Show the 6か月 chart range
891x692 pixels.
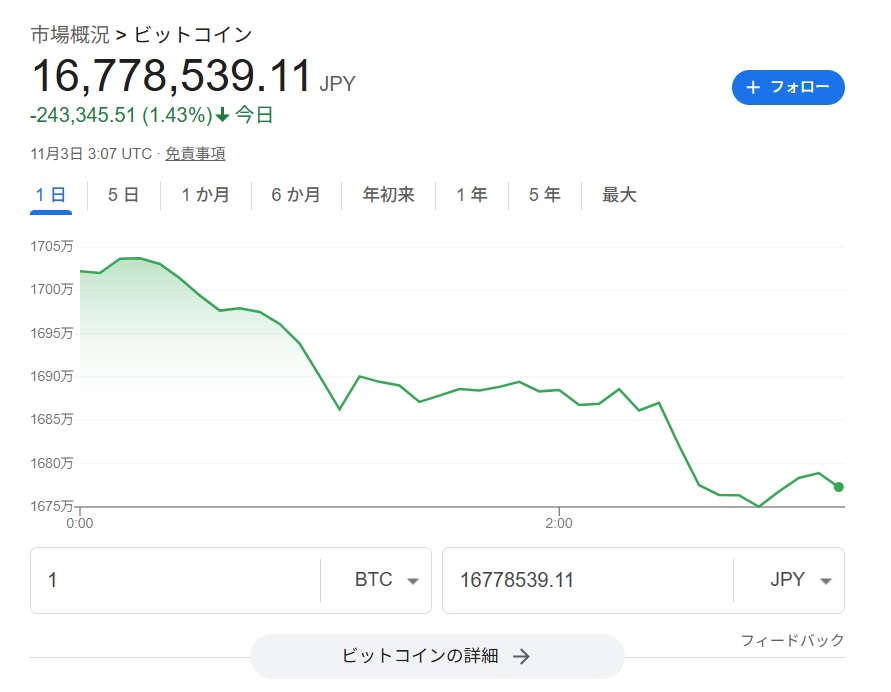(296, 195)
